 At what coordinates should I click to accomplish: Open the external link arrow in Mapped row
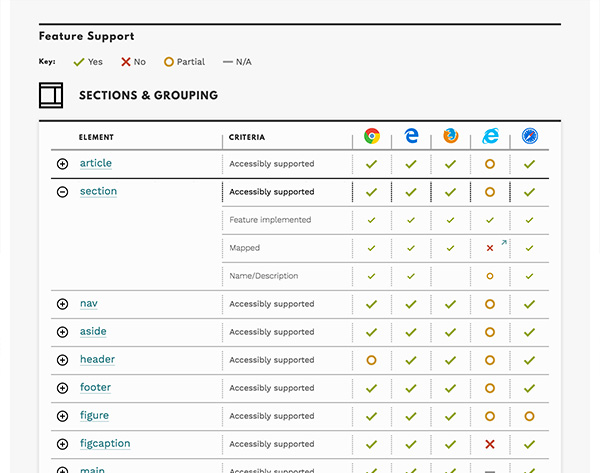504,242
